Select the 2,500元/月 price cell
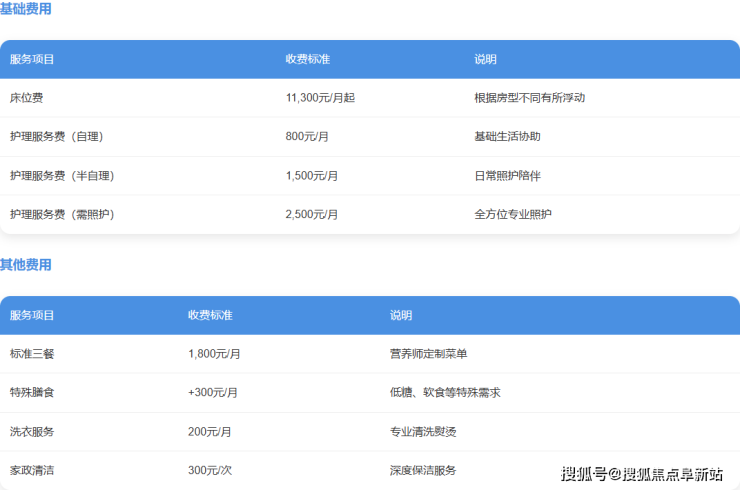Screen dimensions: 740x490 click(x=312, y=214)
